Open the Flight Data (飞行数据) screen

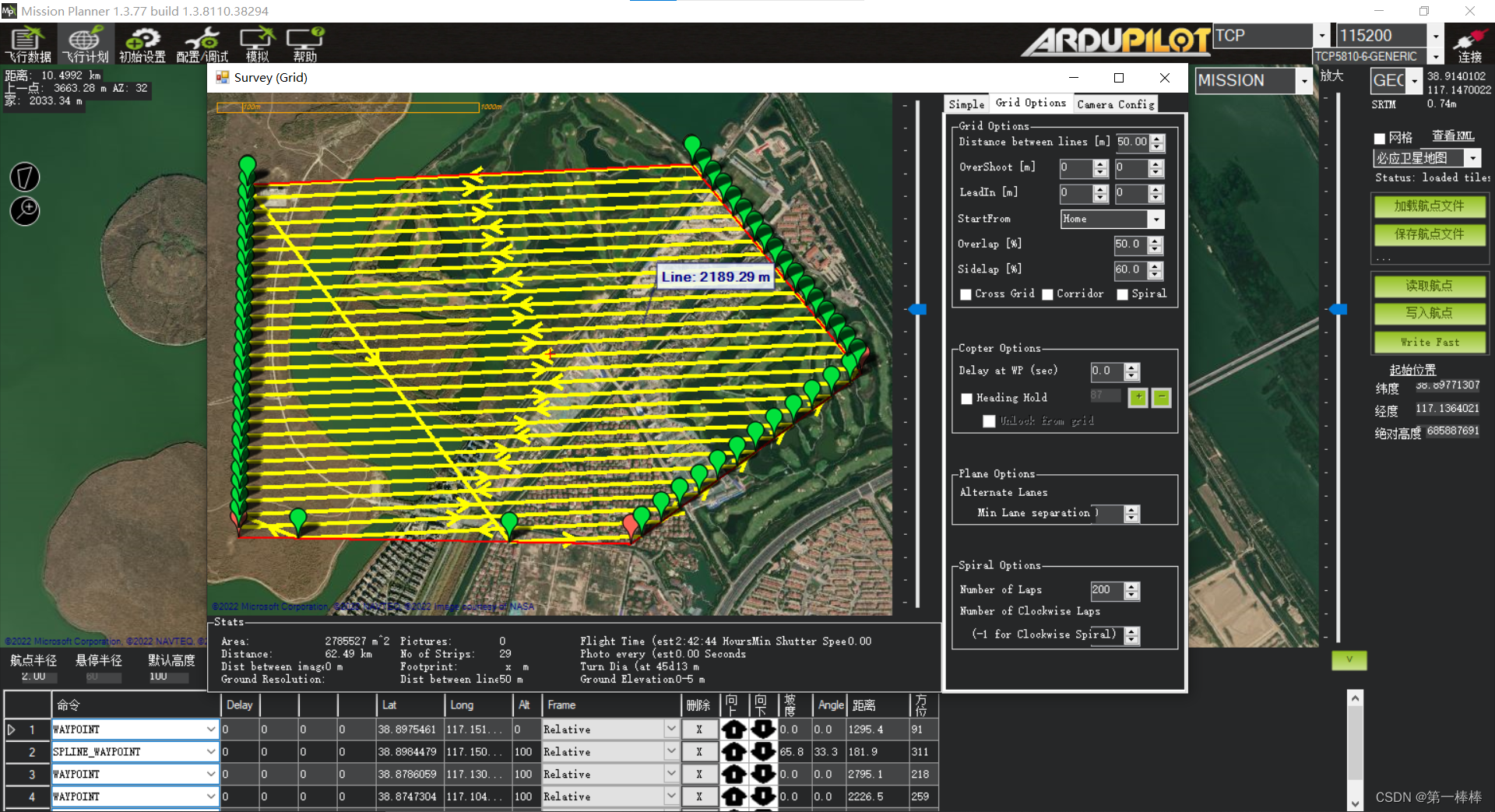[x=28, y=44]
